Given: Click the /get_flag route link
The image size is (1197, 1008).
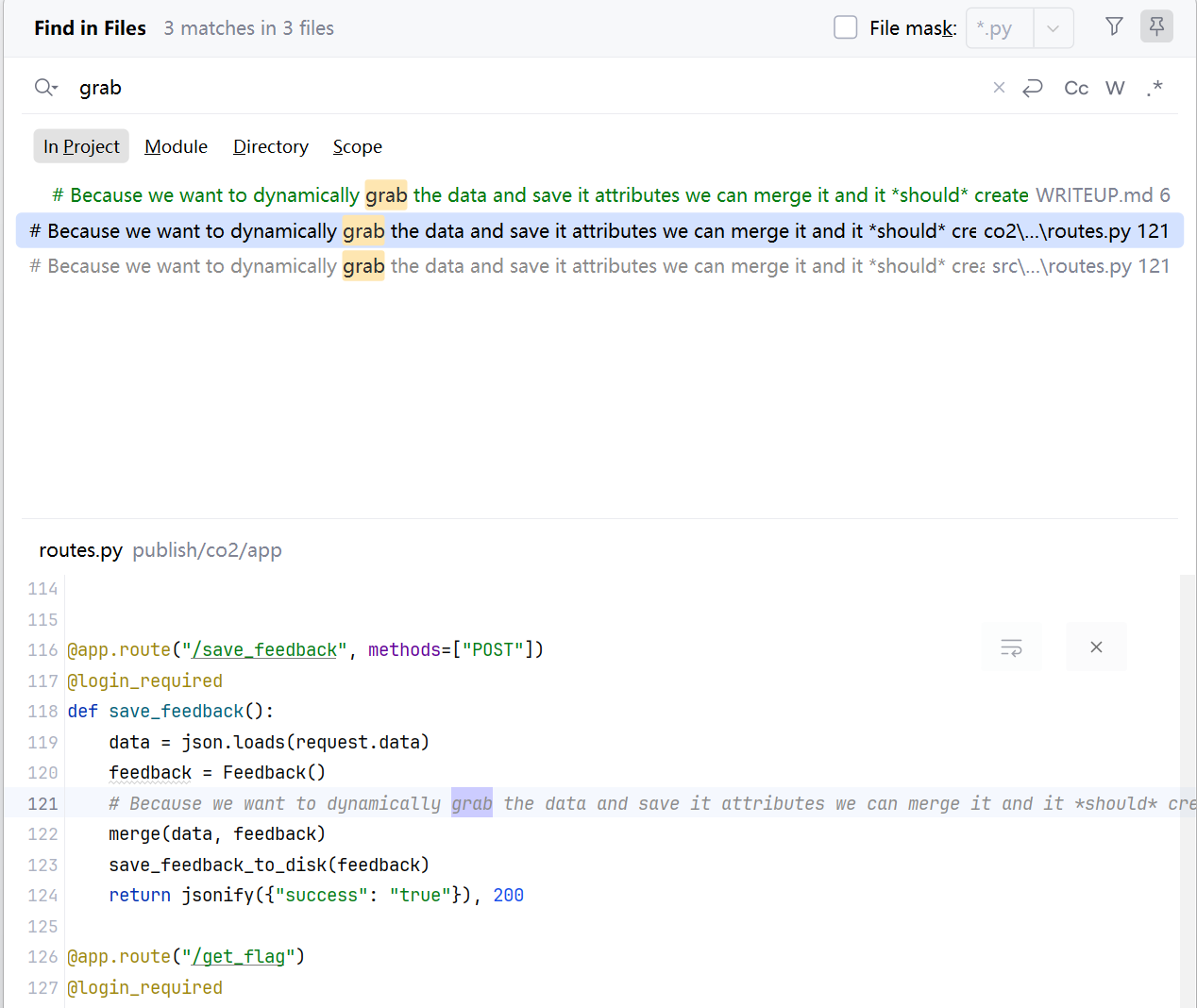Looking at the screenshot, I should pyautogui.click(x=239, y=957).
